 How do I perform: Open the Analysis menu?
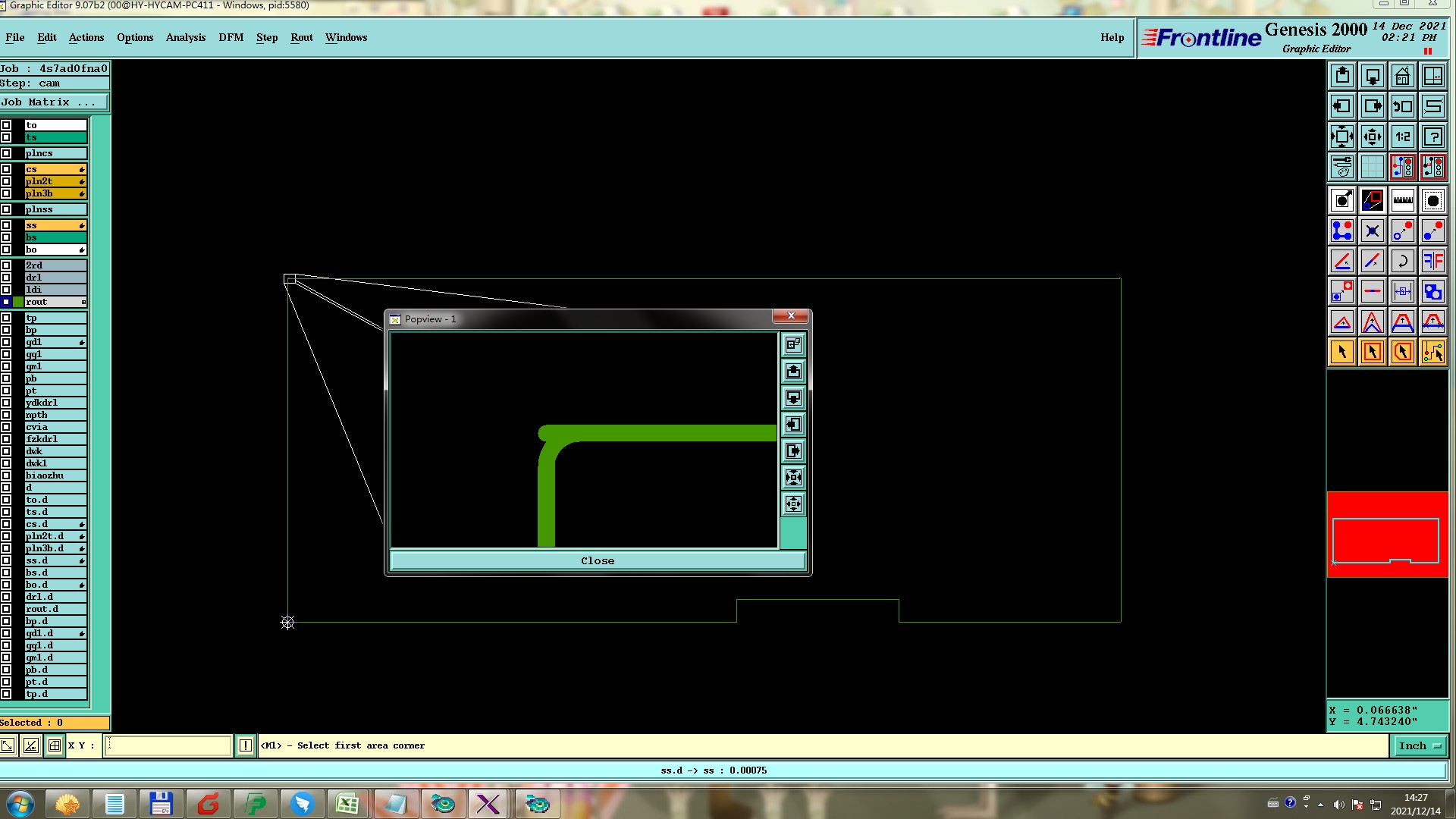[x=186, y=37]
